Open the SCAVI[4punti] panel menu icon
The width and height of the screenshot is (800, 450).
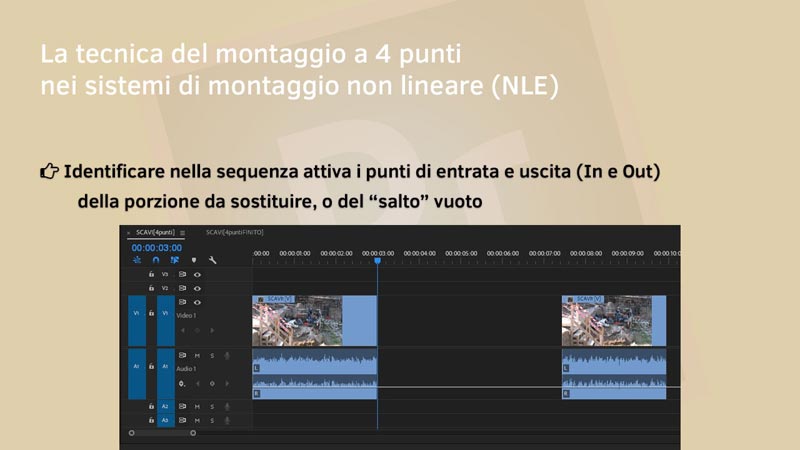pos(182,233)
